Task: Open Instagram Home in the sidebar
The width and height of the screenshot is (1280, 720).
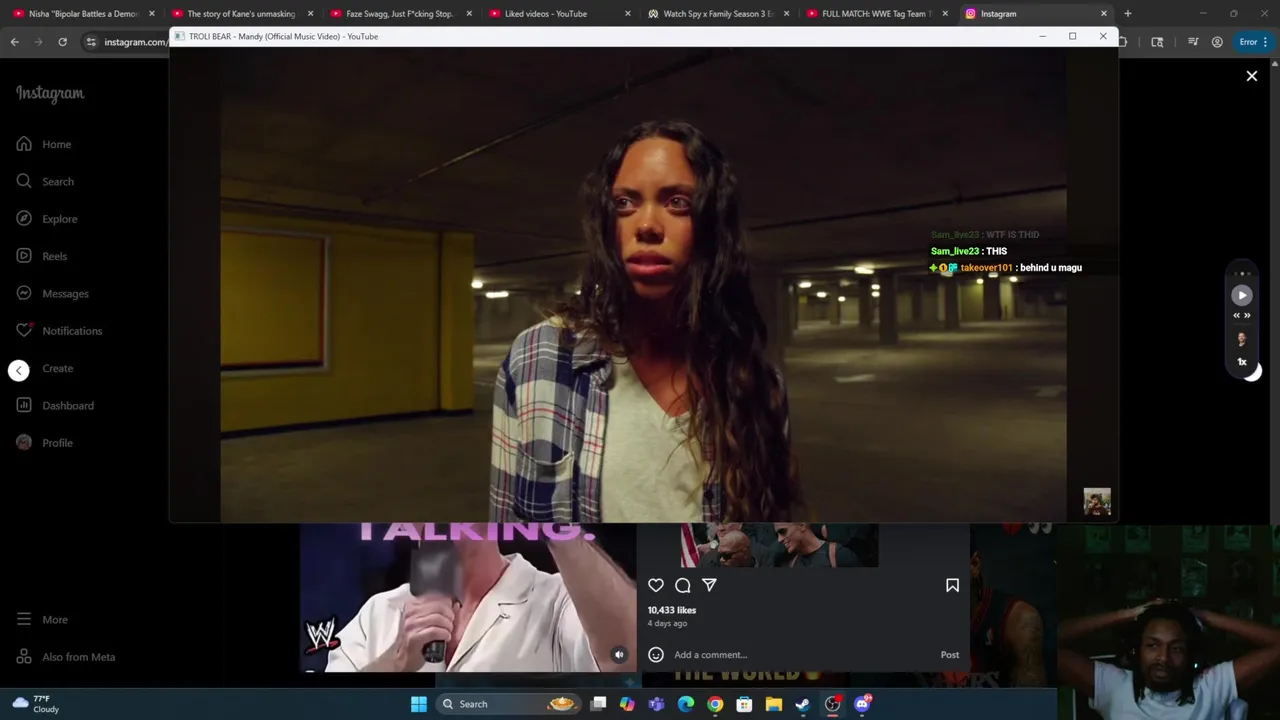Action: [43, 144]
